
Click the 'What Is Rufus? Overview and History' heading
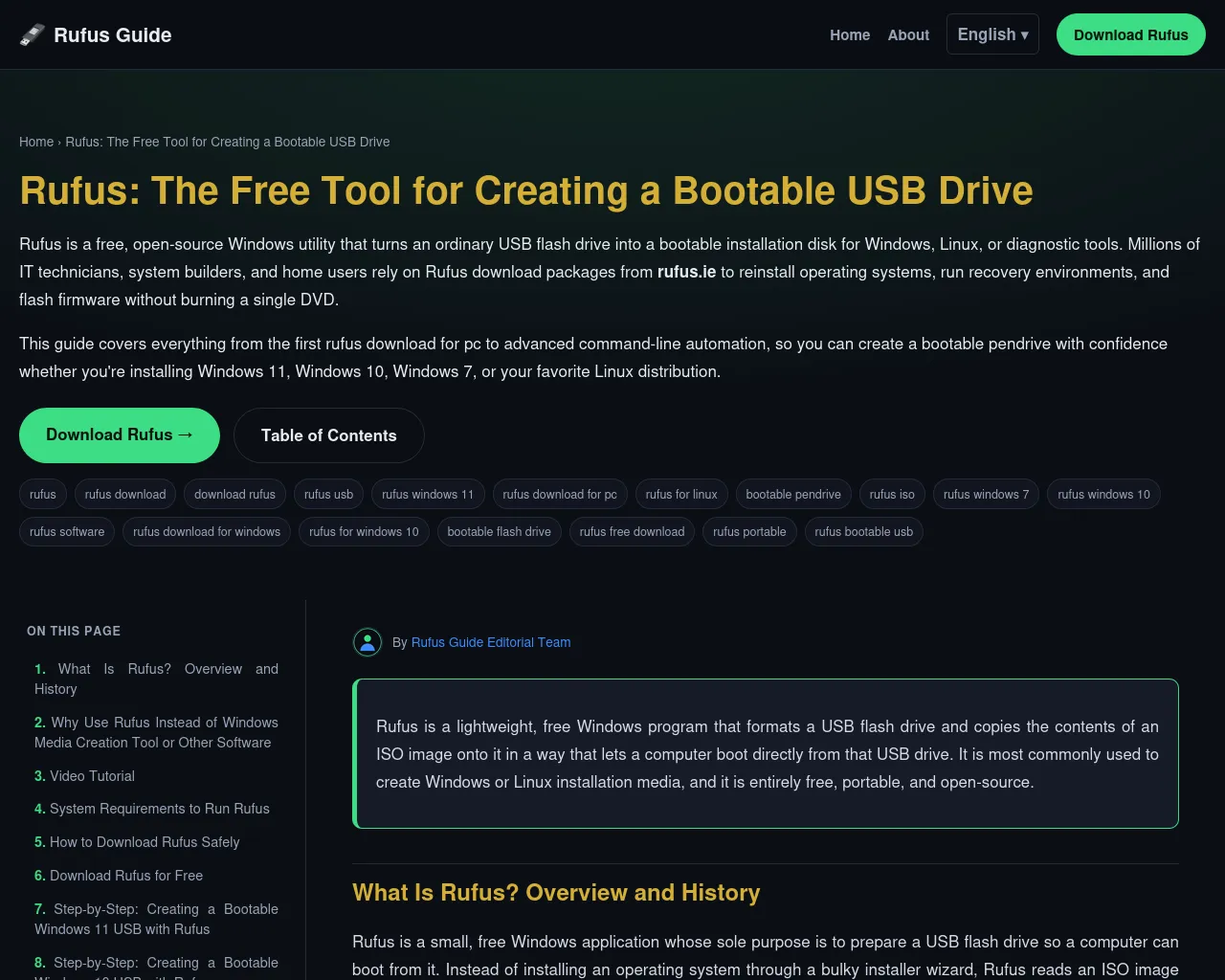point(556,893)
